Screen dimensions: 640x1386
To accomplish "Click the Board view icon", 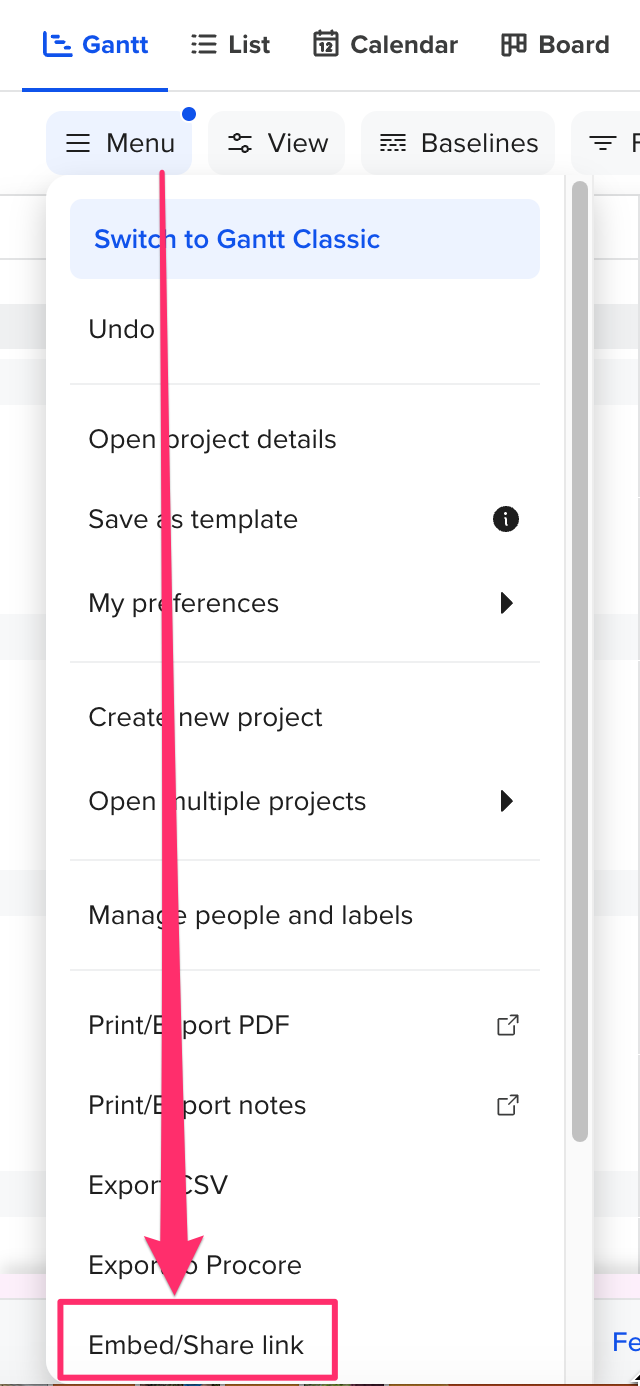I will (x=514, y=45).
